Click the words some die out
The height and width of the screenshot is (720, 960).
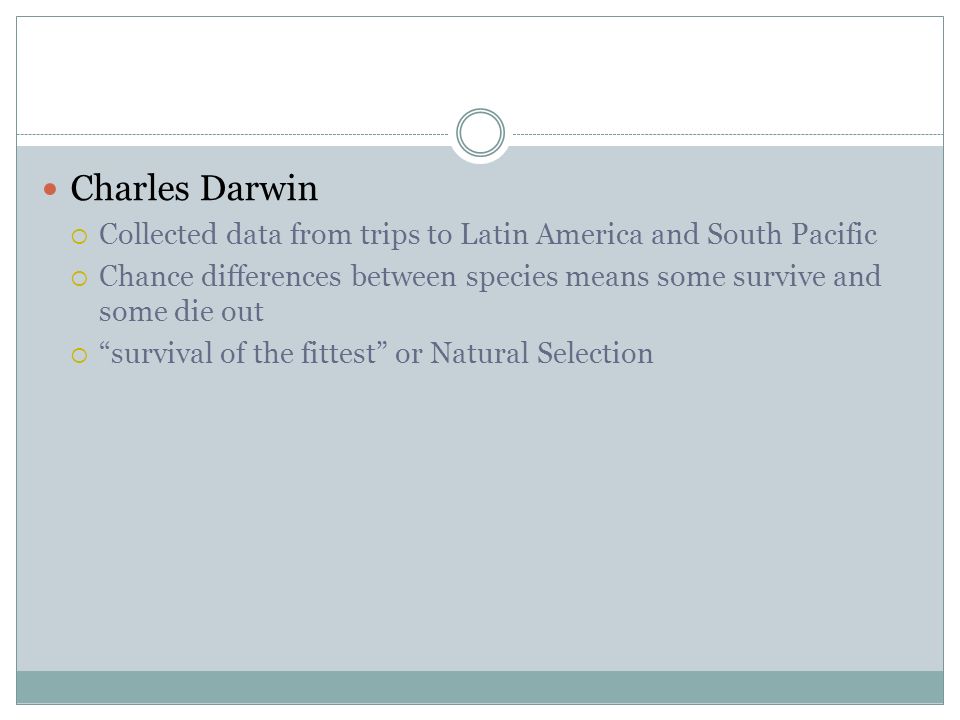(x=181, y=312)
